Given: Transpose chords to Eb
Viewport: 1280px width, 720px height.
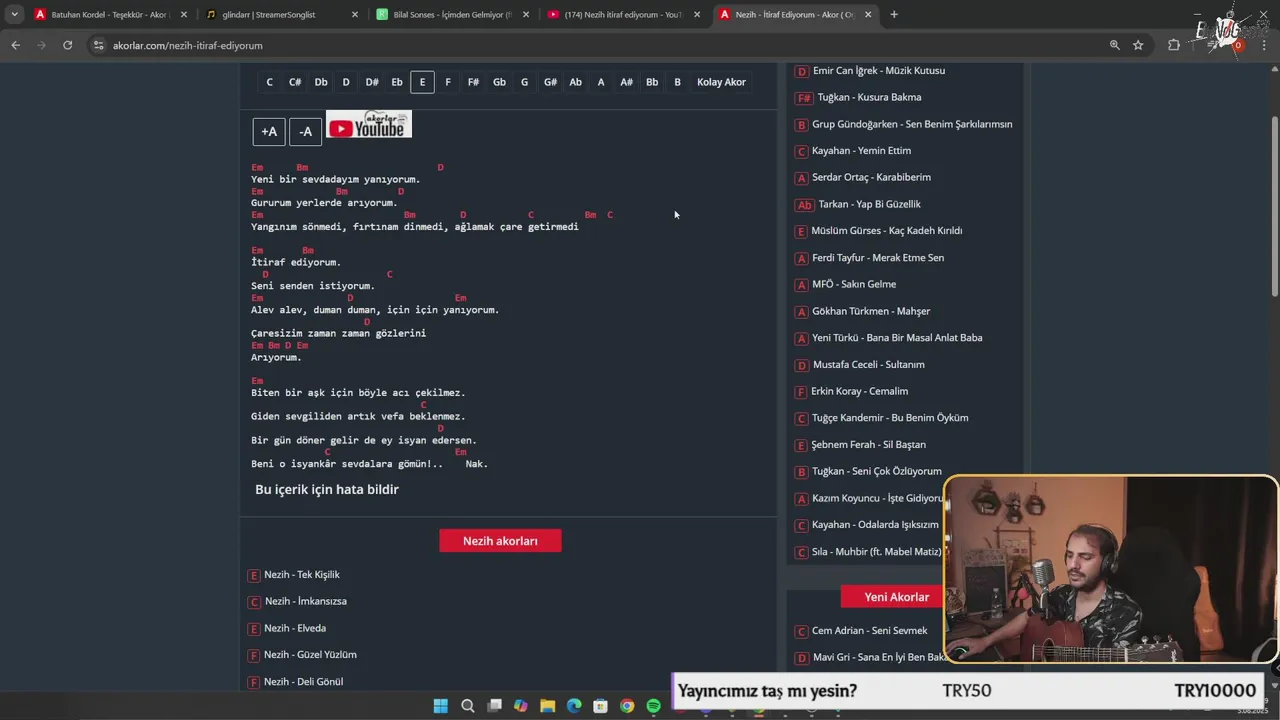Looking at the screenshot, I should pyautogui.click(x=397, y=82).
